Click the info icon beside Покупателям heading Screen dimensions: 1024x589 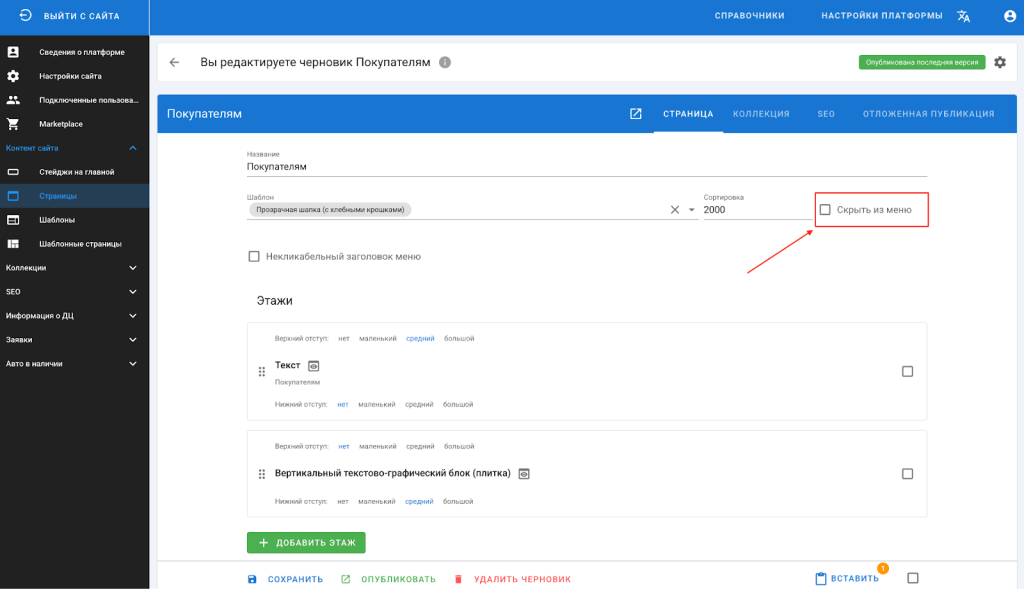tap(445, 62)
